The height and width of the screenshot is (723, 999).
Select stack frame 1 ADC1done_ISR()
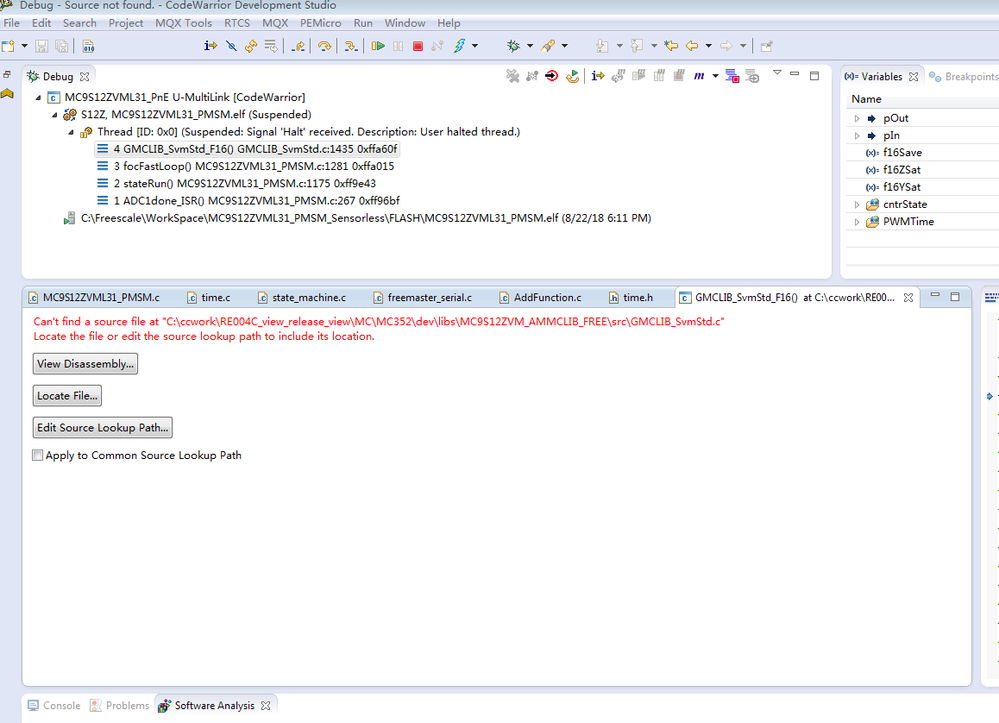pos(248,201)
